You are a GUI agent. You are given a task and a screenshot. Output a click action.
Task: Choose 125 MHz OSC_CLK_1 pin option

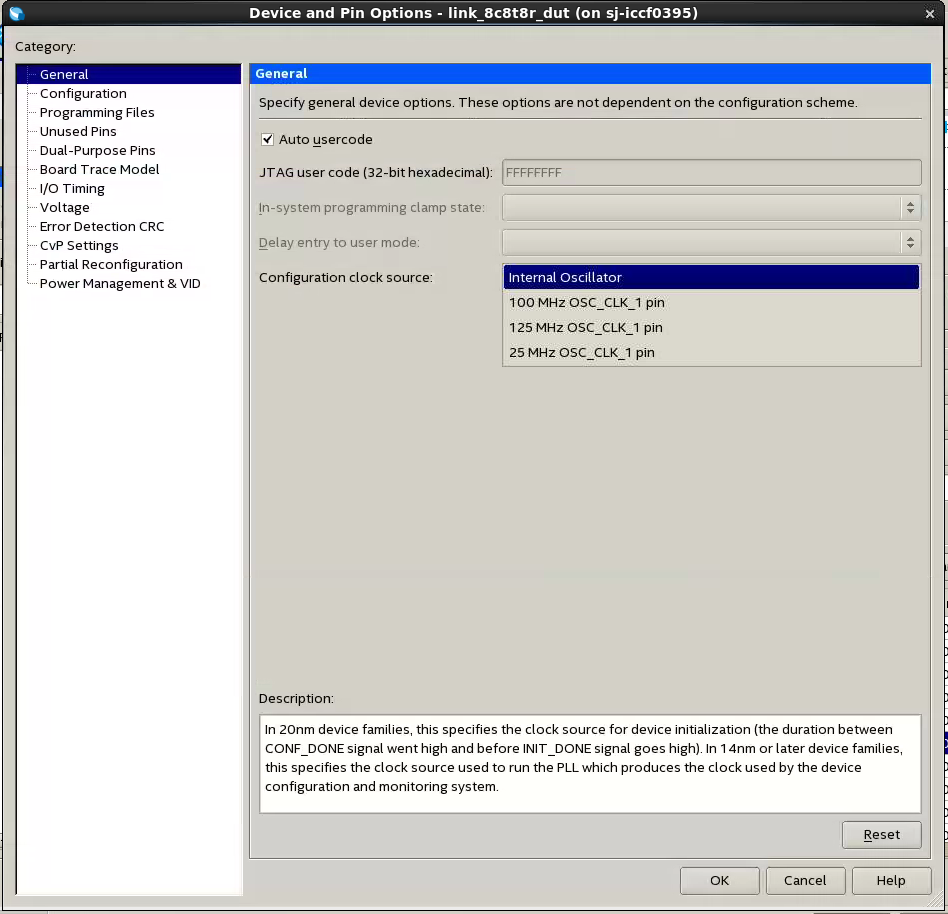(x=712, y=328)
